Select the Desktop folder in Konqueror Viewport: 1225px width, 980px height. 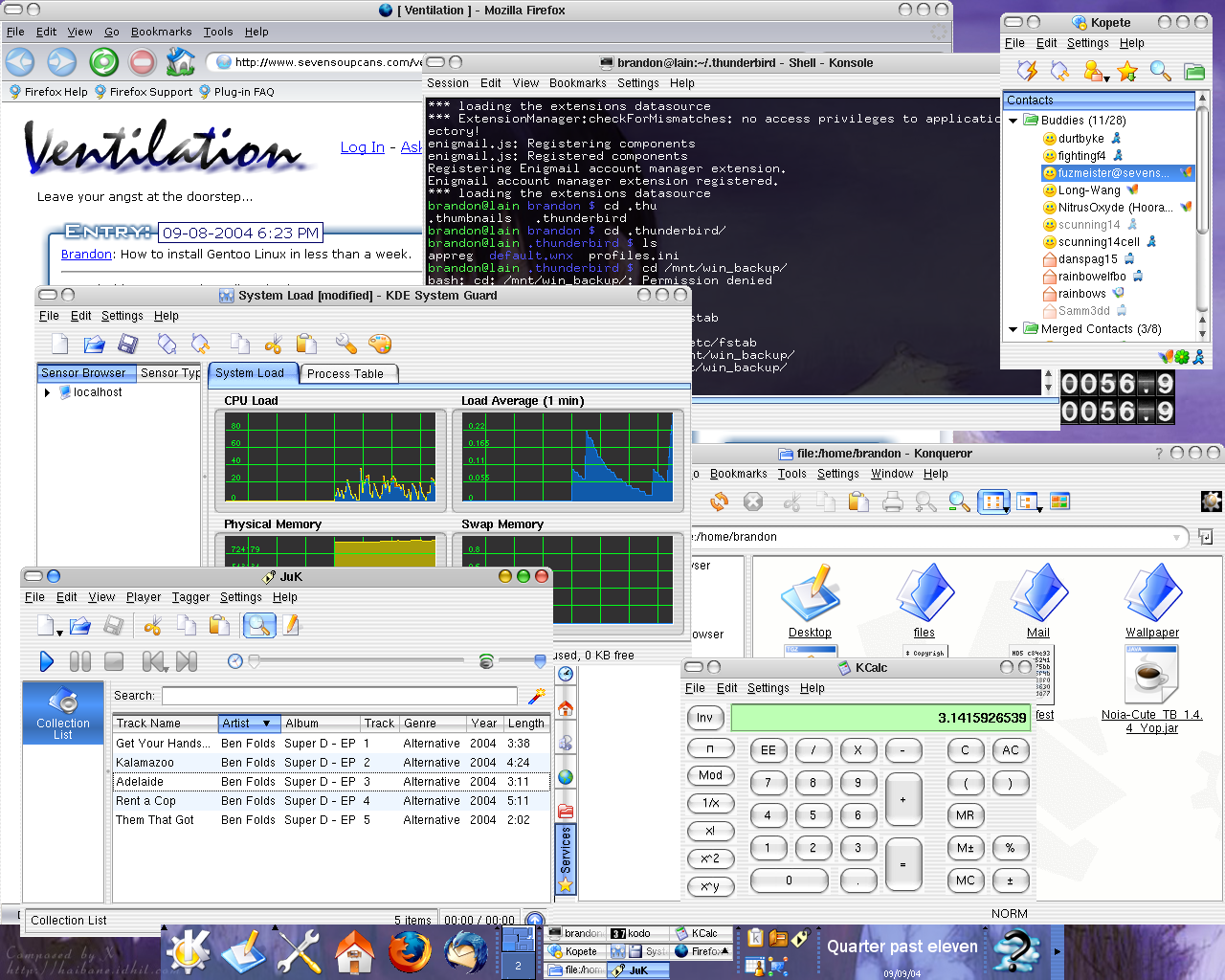coord(810,601)
